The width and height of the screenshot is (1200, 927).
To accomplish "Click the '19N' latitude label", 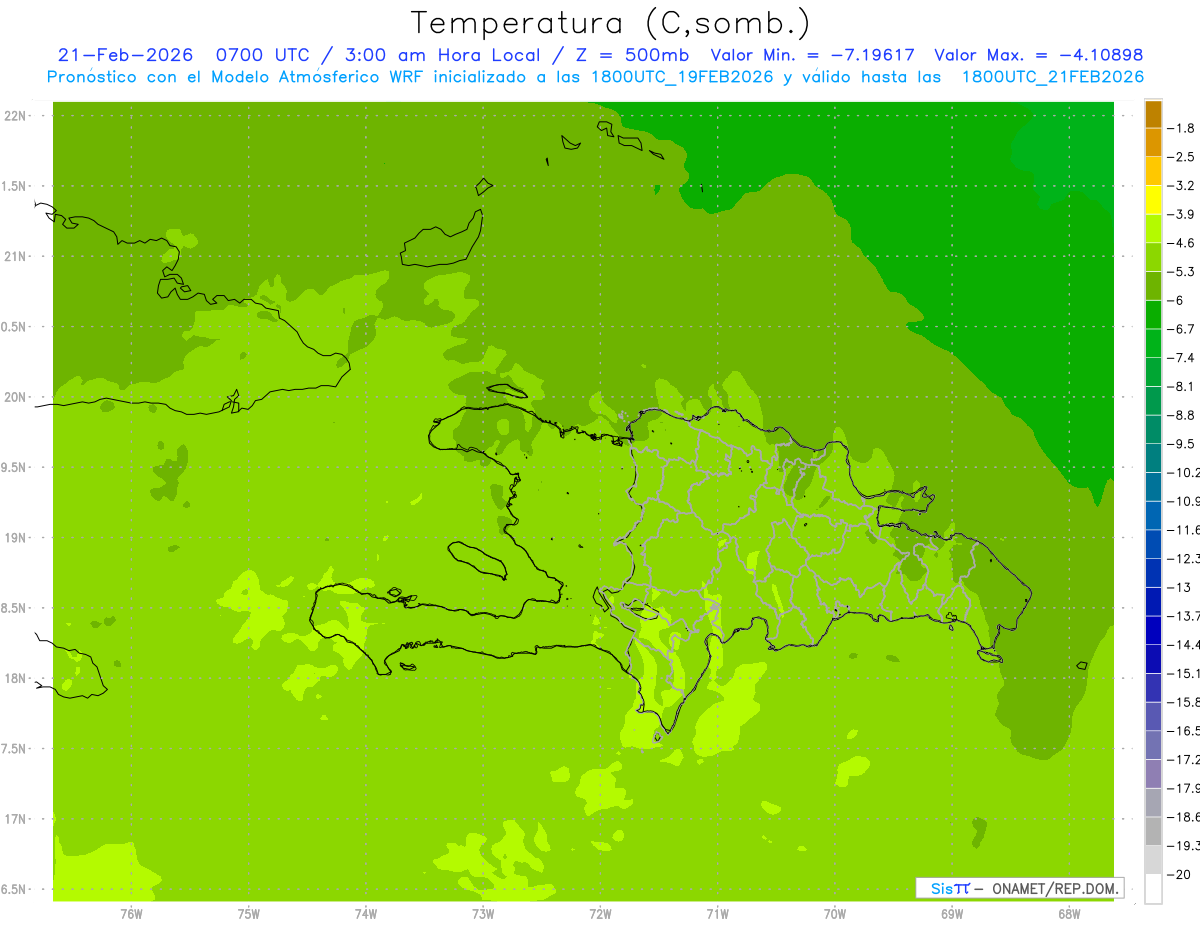I will [17, 538].
